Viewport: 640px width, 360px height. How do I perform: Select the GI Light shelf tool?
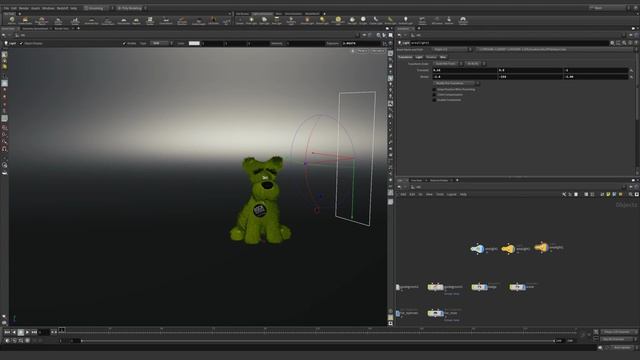363,20
